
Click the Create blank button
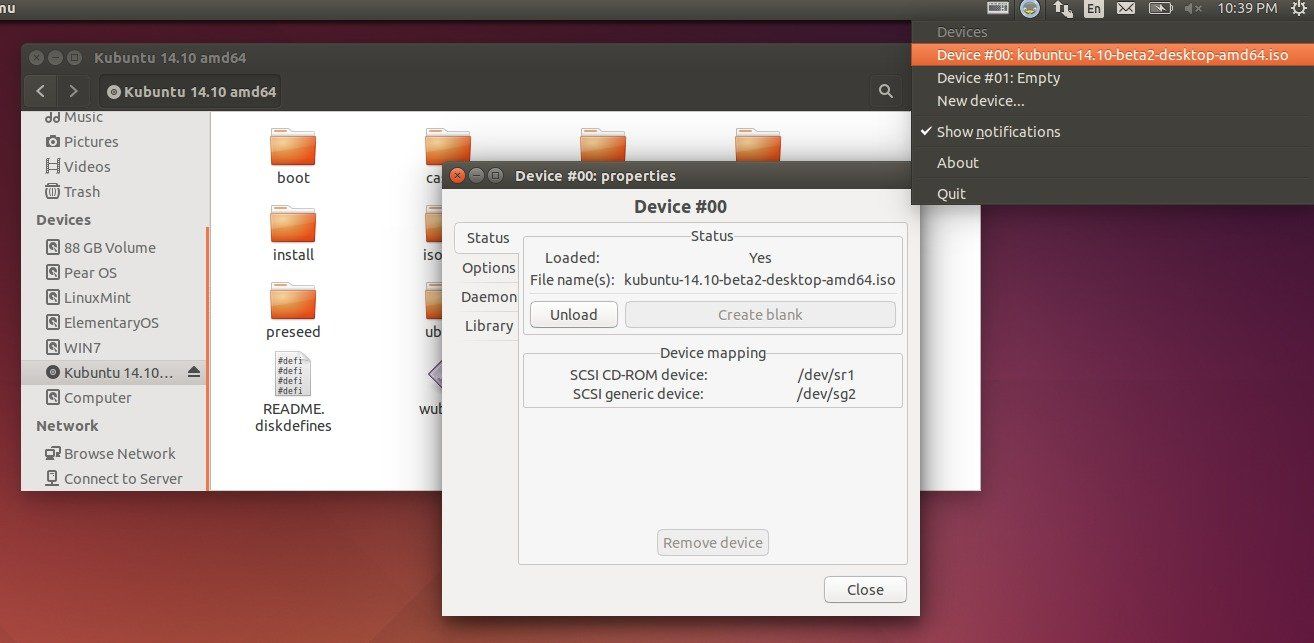point(760,314)
